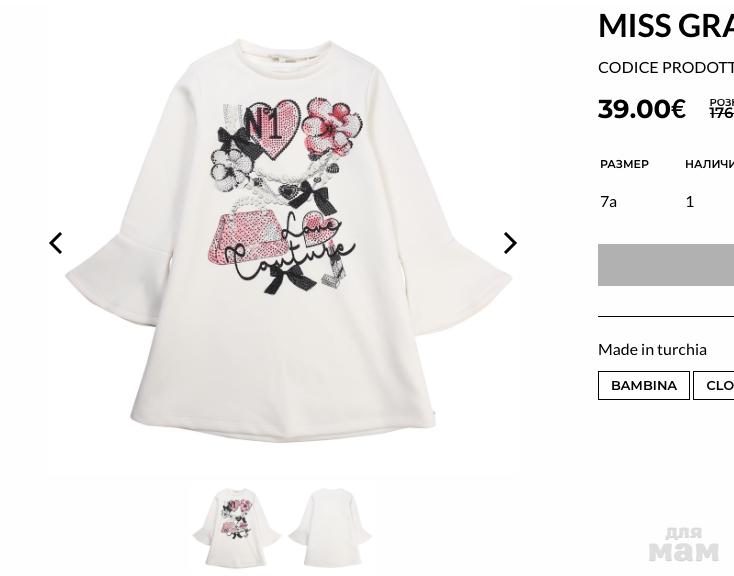Select size 7a
This screenshot has height=576, width=734.
click(608, 201)
